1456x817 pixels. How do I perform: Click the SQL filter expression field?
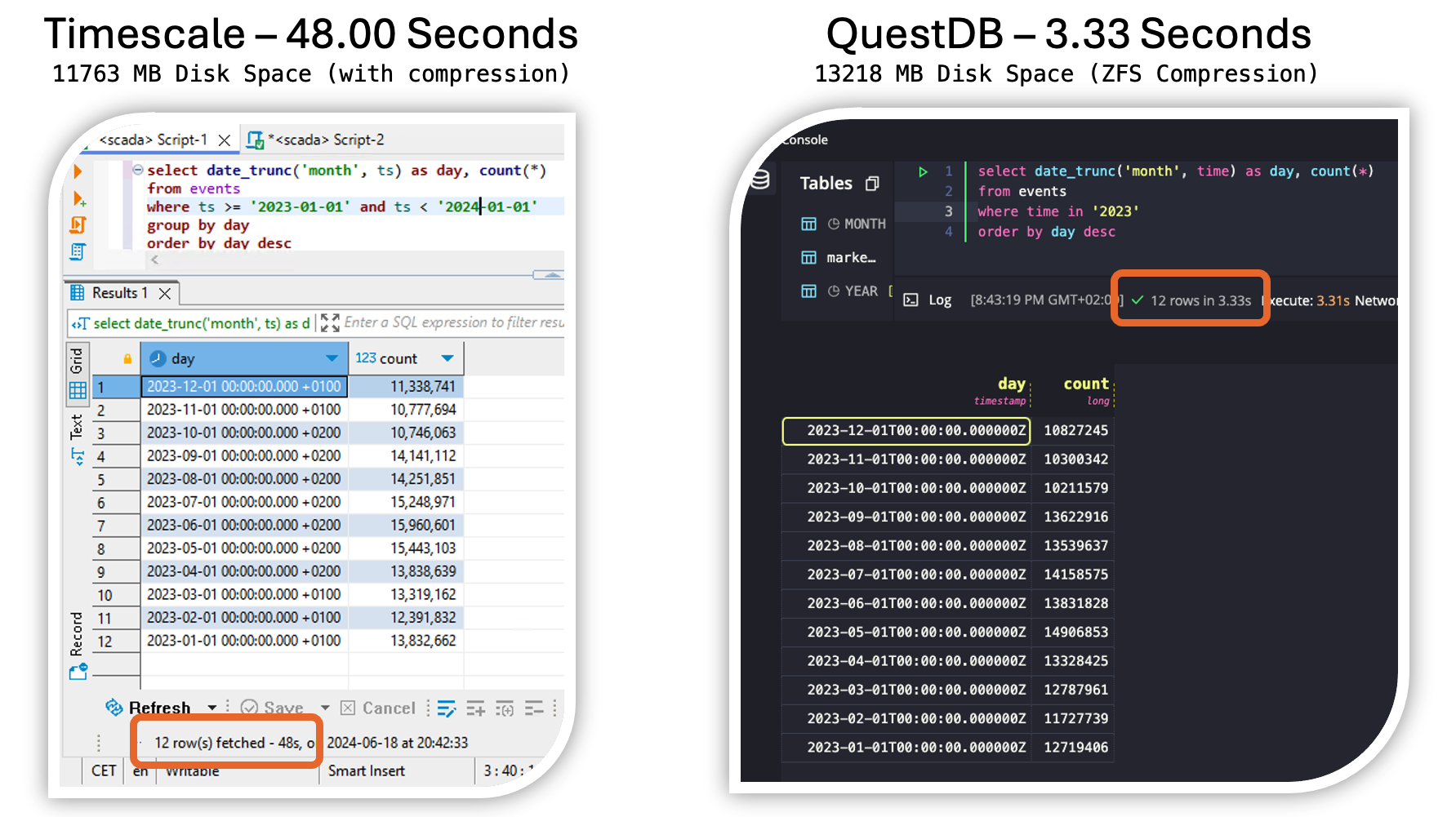click(453, 322)
